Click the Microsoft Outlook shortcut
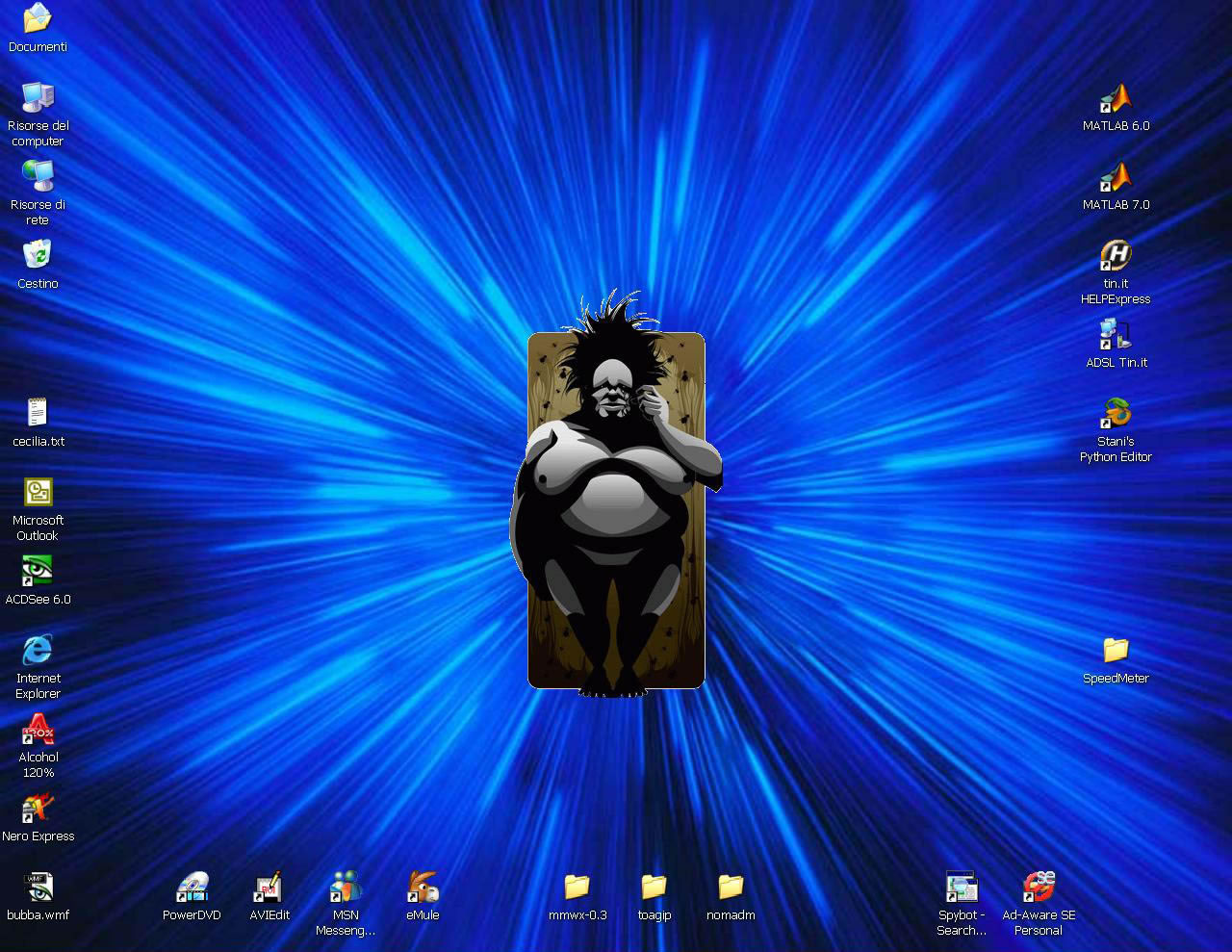The image size is (1232, 952). pos(38,492)
